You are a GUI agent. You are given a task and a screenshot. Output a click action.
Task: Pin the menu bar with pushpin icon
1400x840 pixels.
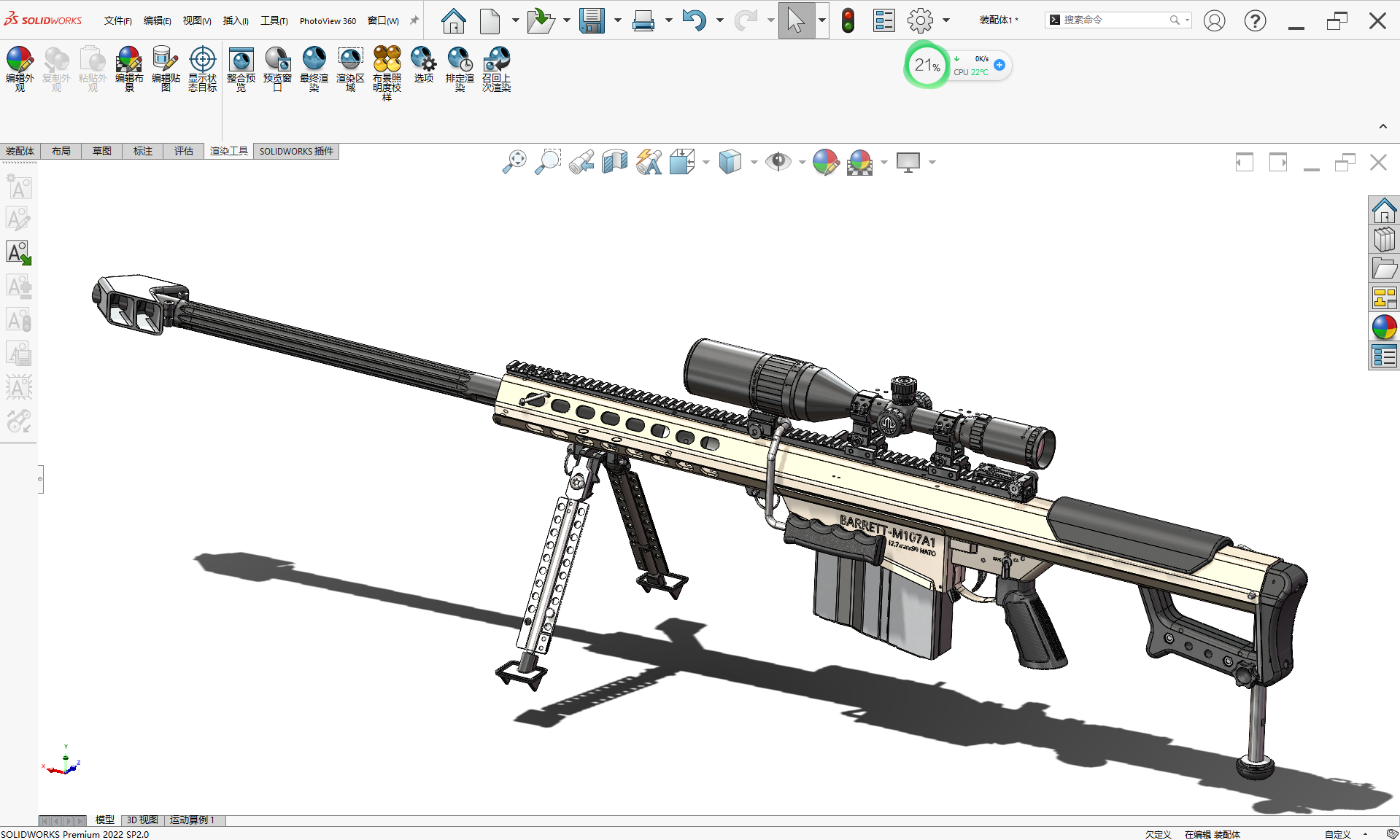(414, 20)
